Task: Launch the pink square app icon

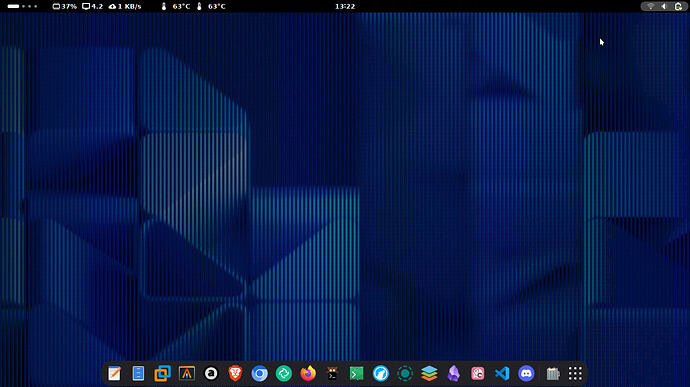Action: 477,373
